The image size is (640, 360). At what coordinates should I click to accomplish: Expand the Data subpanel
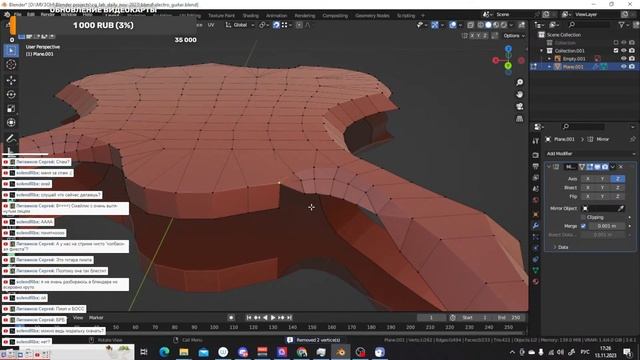555,247
